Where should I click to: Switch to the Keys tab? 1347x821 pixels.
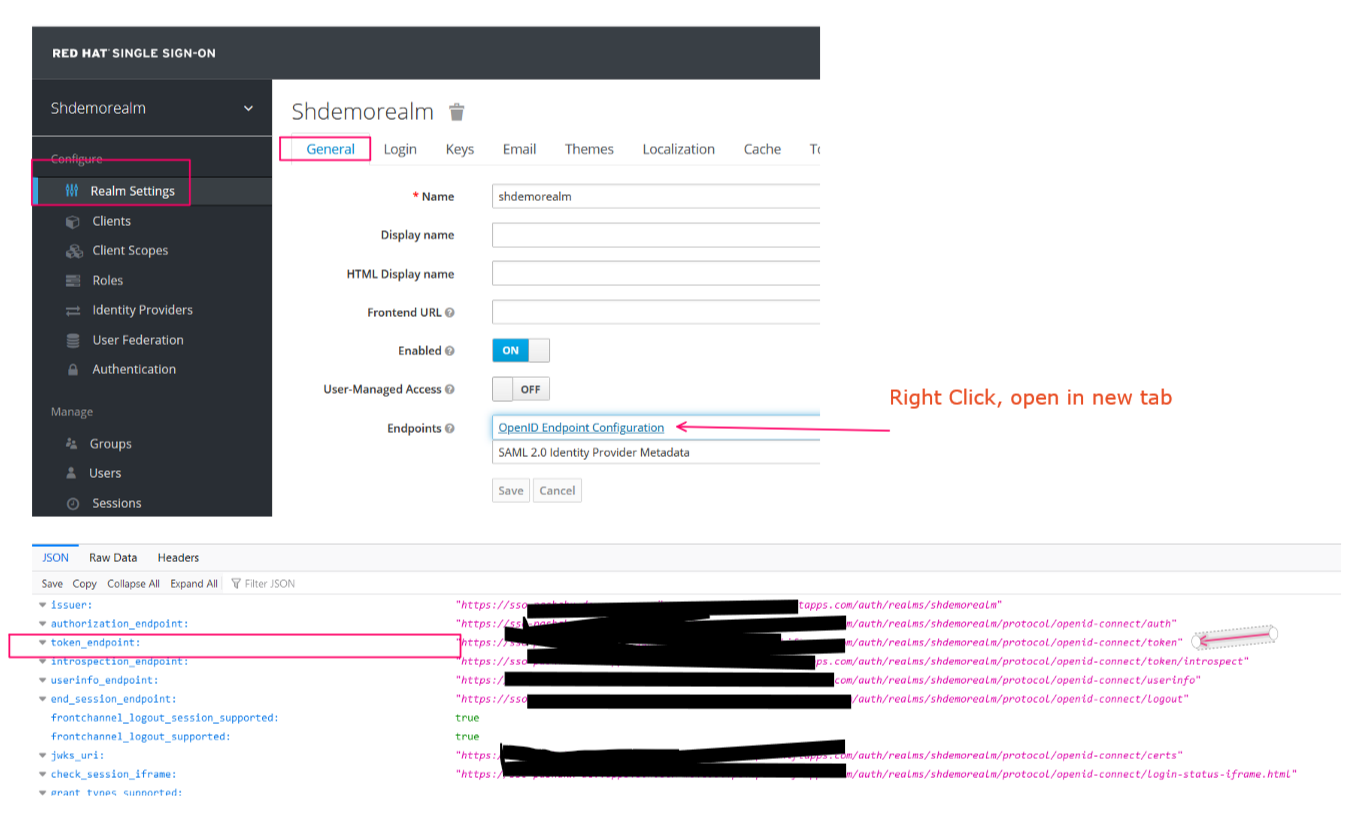[459, 149]
